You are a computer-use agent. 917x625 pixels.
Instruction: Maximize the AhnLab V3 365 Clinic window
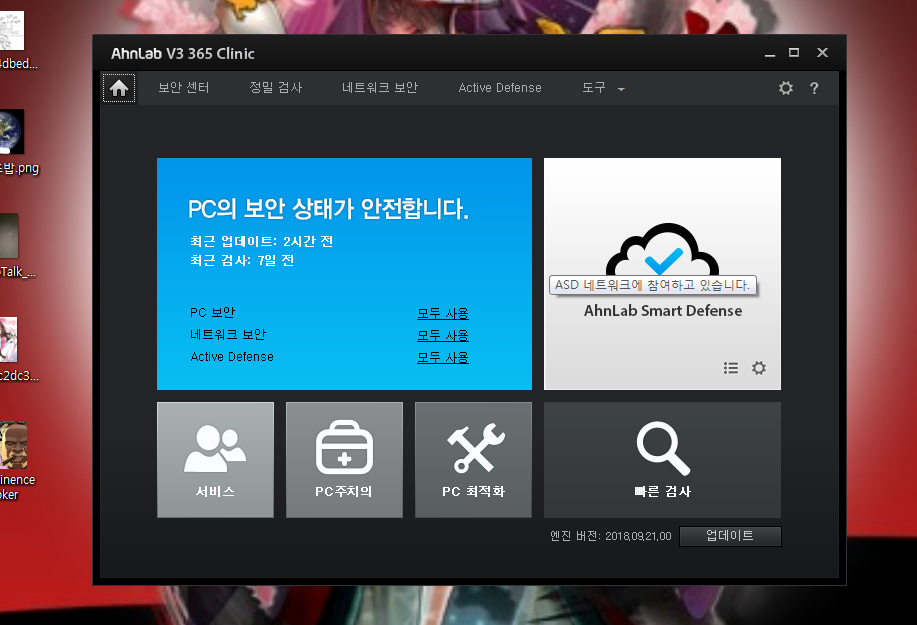(794, 53)
